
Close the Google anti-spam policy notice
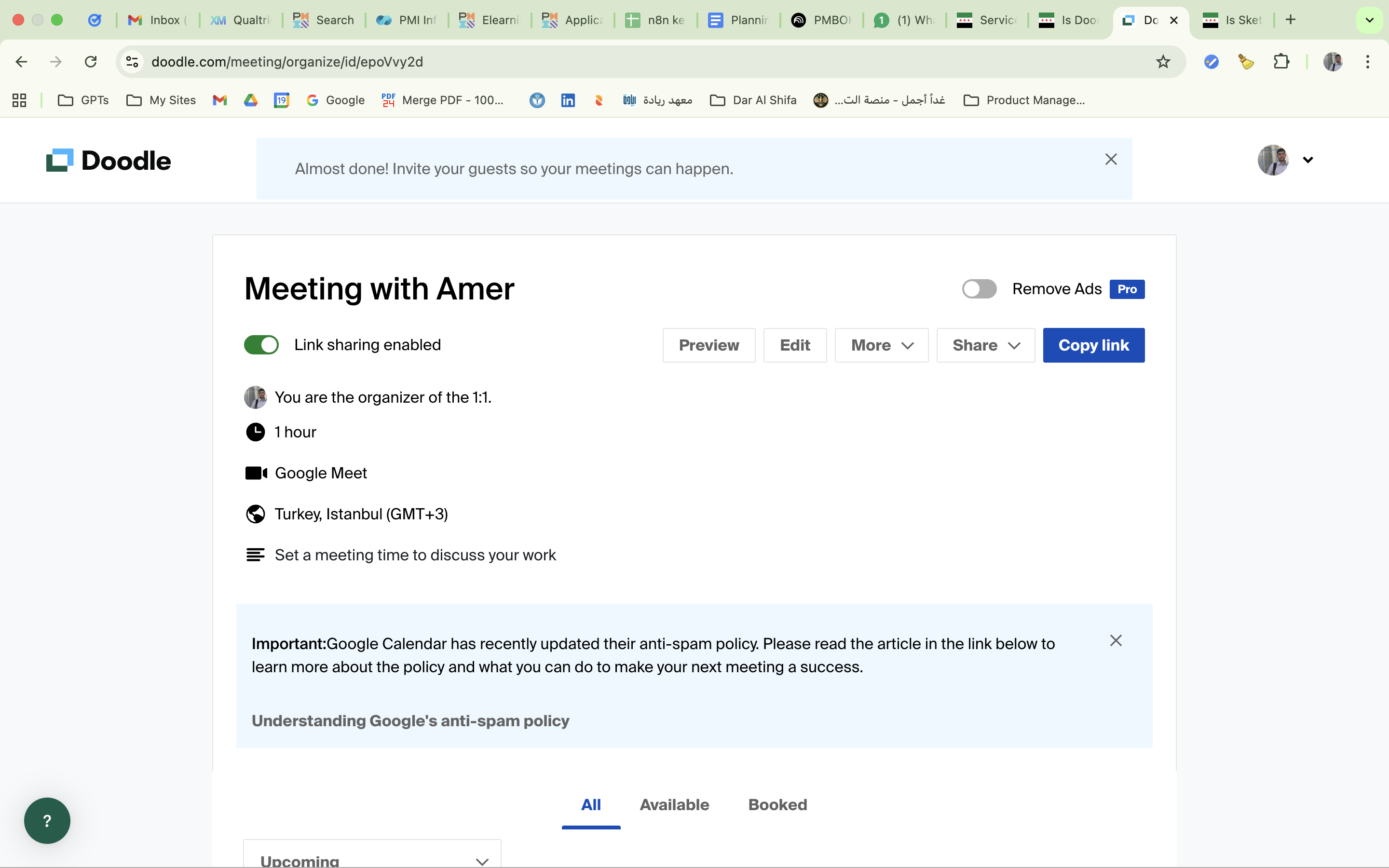(x=1115, y=641)
